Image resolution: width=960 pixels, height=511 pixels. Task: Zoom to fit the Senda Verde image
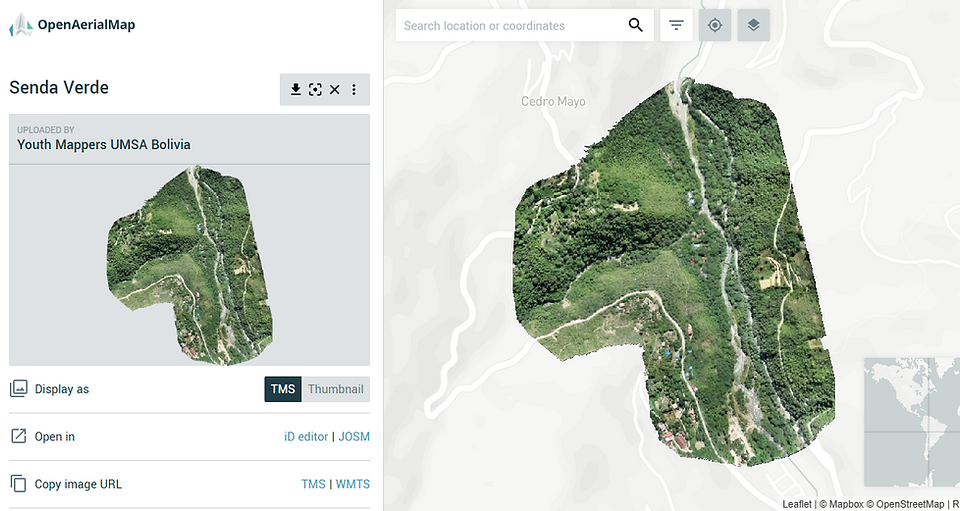(315, 90)
